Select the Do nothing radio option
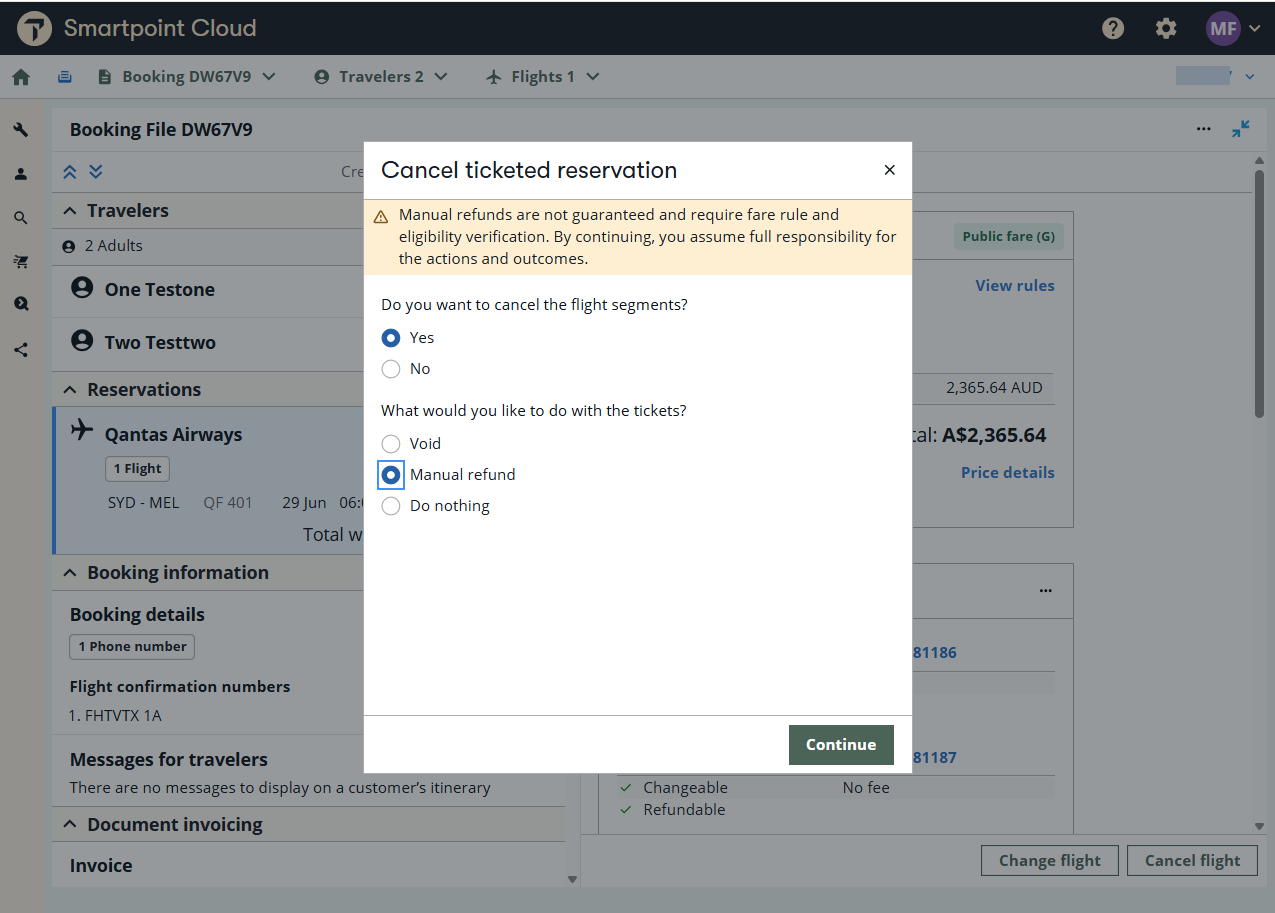The width and height of the screenshot is (1275, 913). [x=391, y=506]
